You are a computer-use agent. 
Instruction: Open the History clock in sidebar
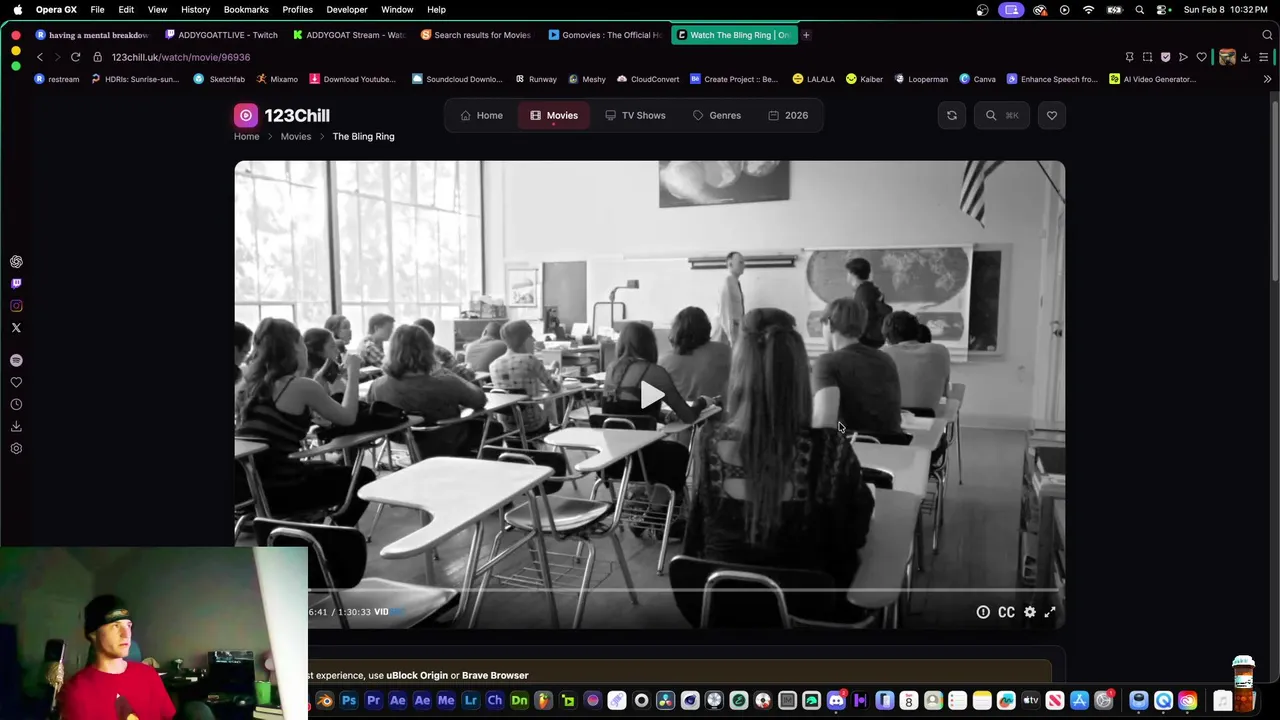click(16, 404)
